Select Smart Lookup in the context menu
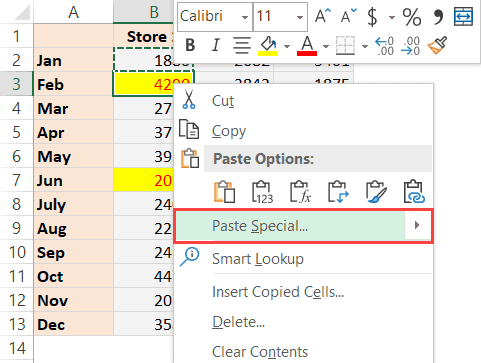Image resolution: width=481 pixels, height=363 pixels. [258, 259]
